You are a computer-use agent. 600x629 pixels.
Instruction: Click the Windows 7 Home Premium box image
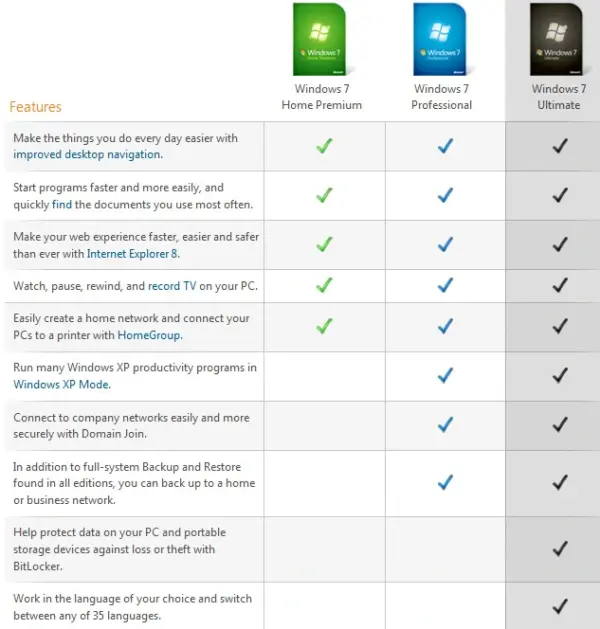pyautogui.click(x=321, y=41)
